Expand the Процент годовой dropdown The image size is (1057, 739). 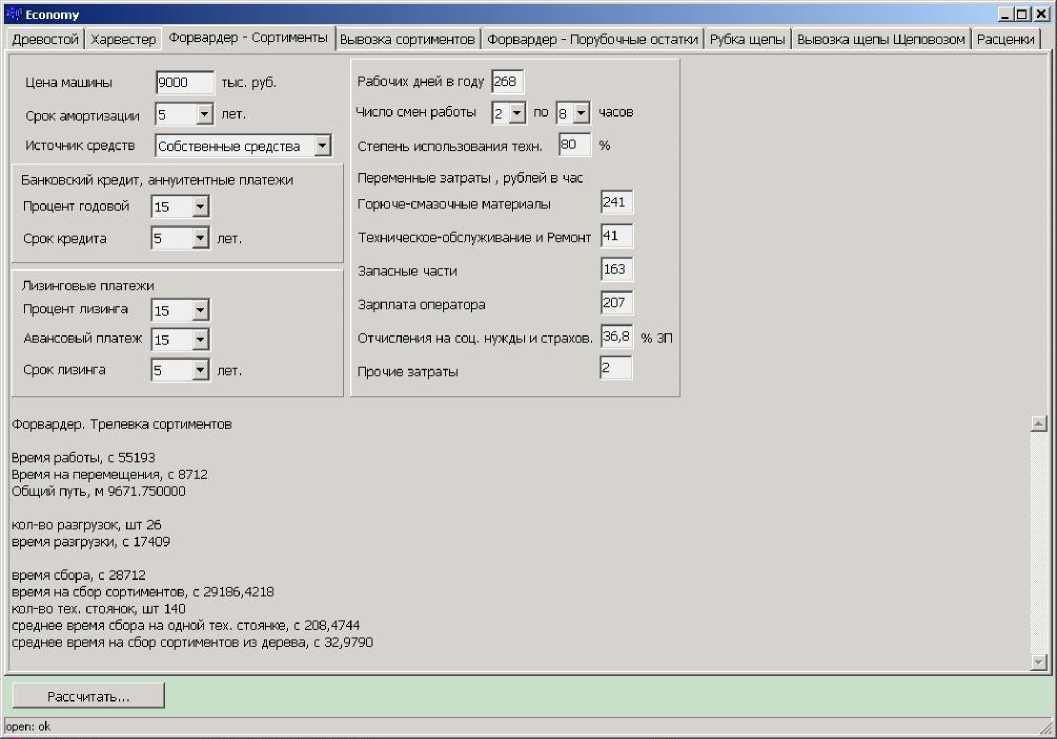pos(200,207)
